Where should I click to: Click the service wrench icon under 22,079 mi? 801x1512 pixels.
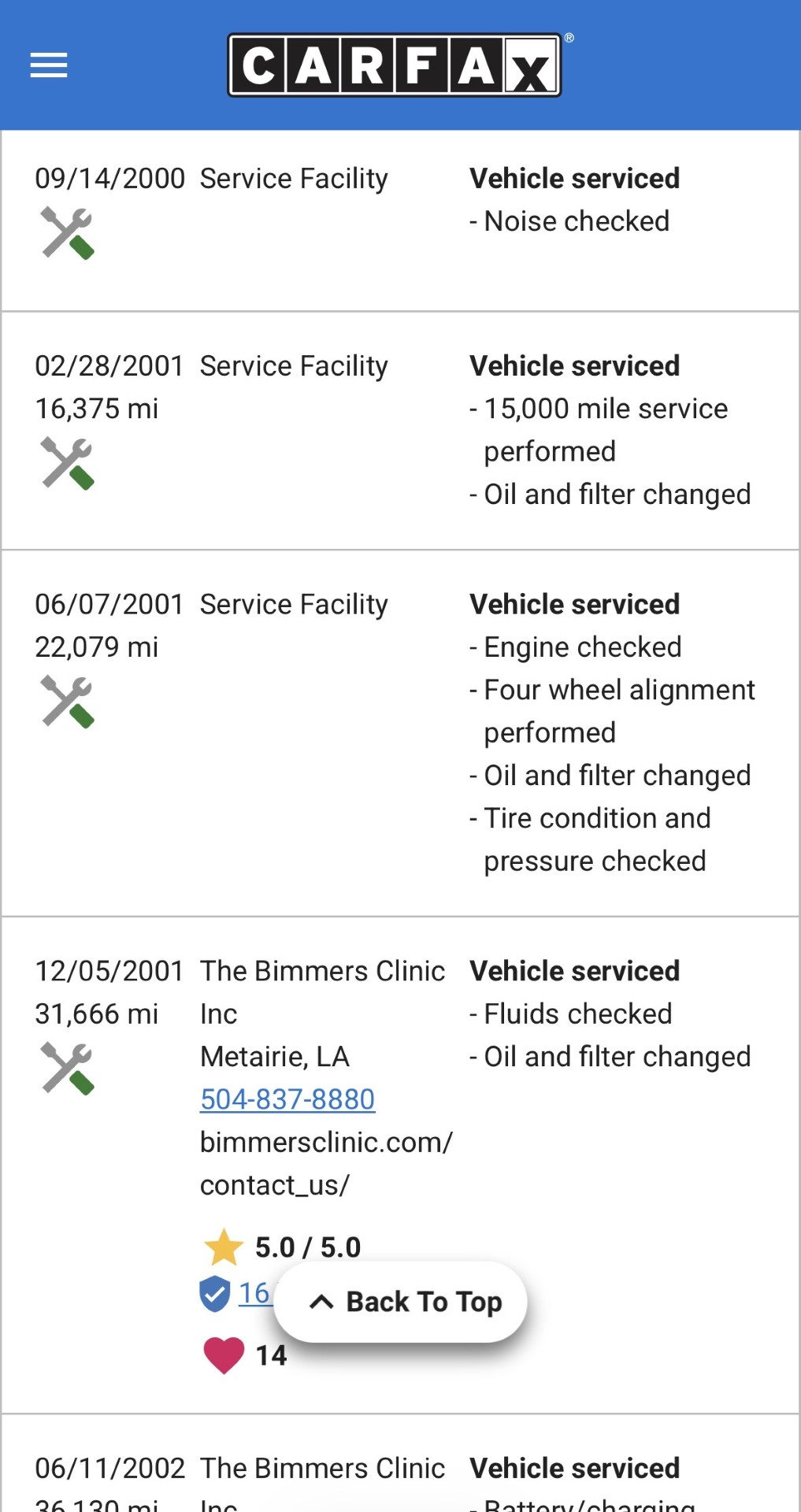[x=68, y=702]
